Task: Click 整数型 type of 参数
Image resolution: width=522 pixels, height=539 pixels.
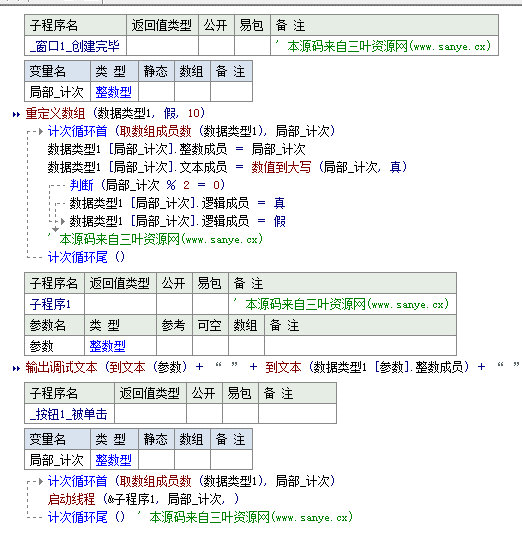Action: click(x=108, y=346)
